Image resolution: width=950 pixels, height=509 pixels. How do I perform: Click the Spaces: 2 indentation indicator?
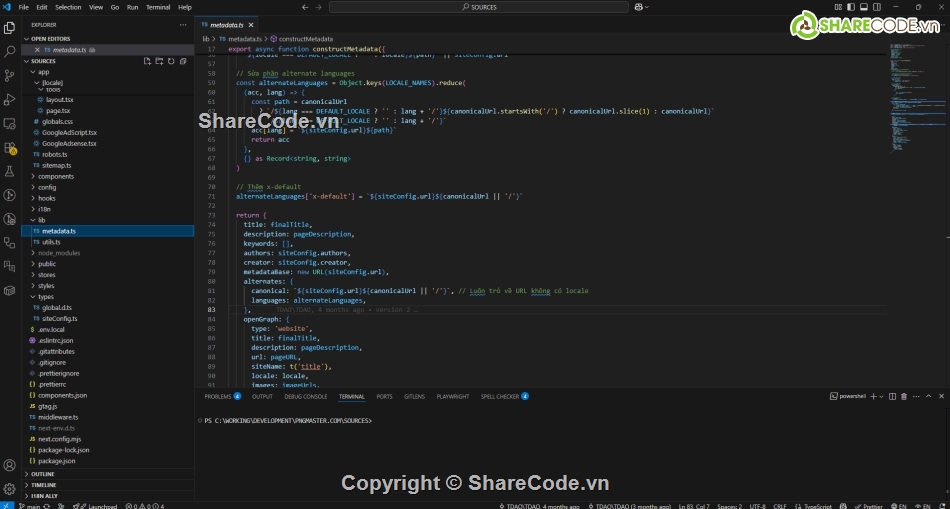pos(729,506)
